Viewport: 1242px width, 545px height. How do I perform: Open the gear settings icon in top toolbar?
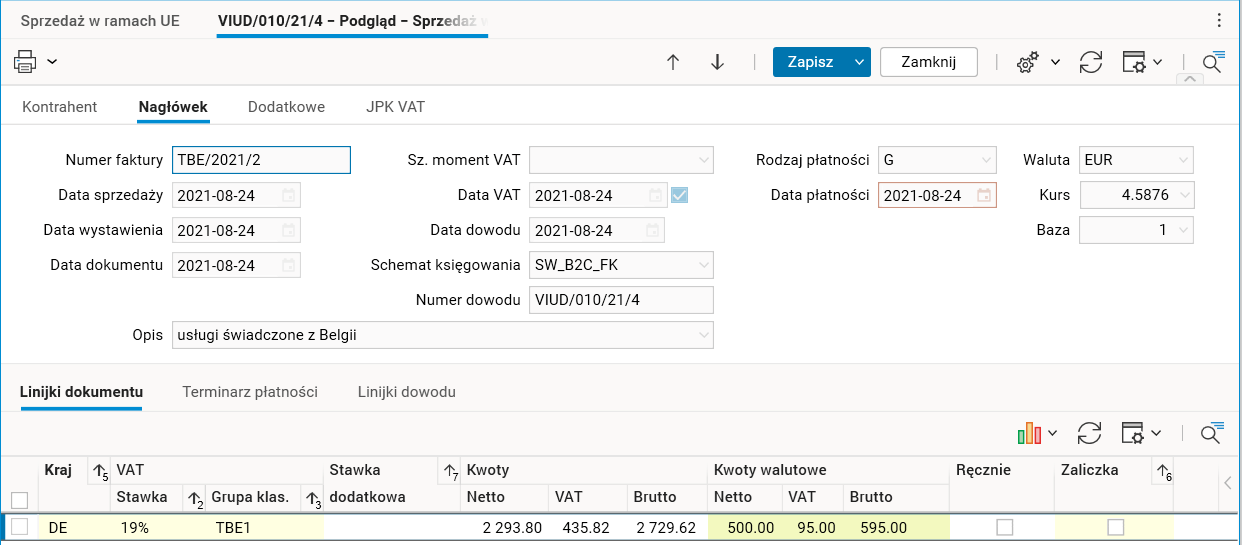[1027, 63]
